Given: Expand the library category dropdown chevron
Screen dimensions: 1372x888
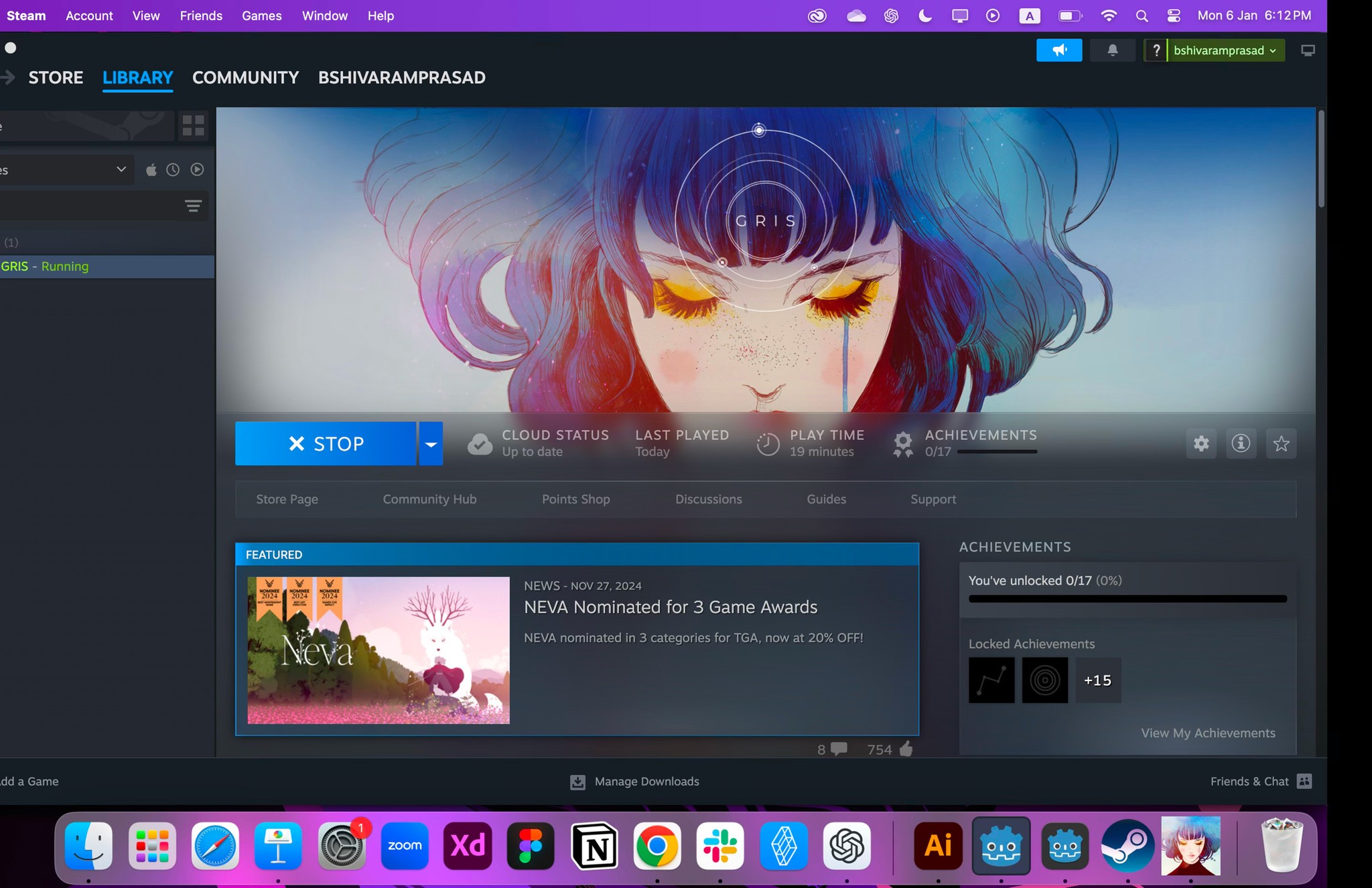Looking at the screenshot, I should 121,169.
